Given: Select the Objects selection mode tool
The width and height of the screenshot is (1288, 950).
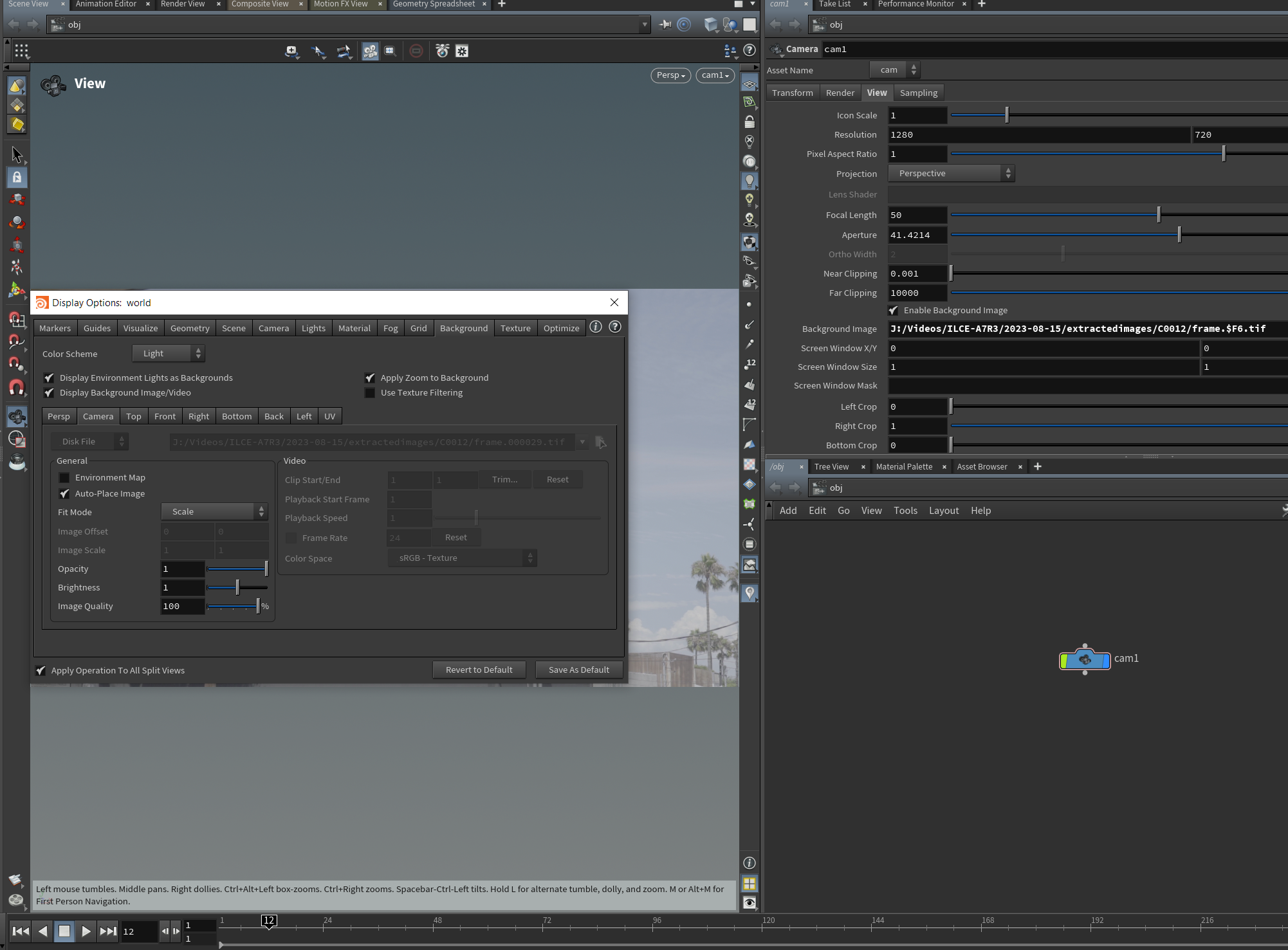Looking at the screenshot, I should pyautogui.click(x=17, y=85).
